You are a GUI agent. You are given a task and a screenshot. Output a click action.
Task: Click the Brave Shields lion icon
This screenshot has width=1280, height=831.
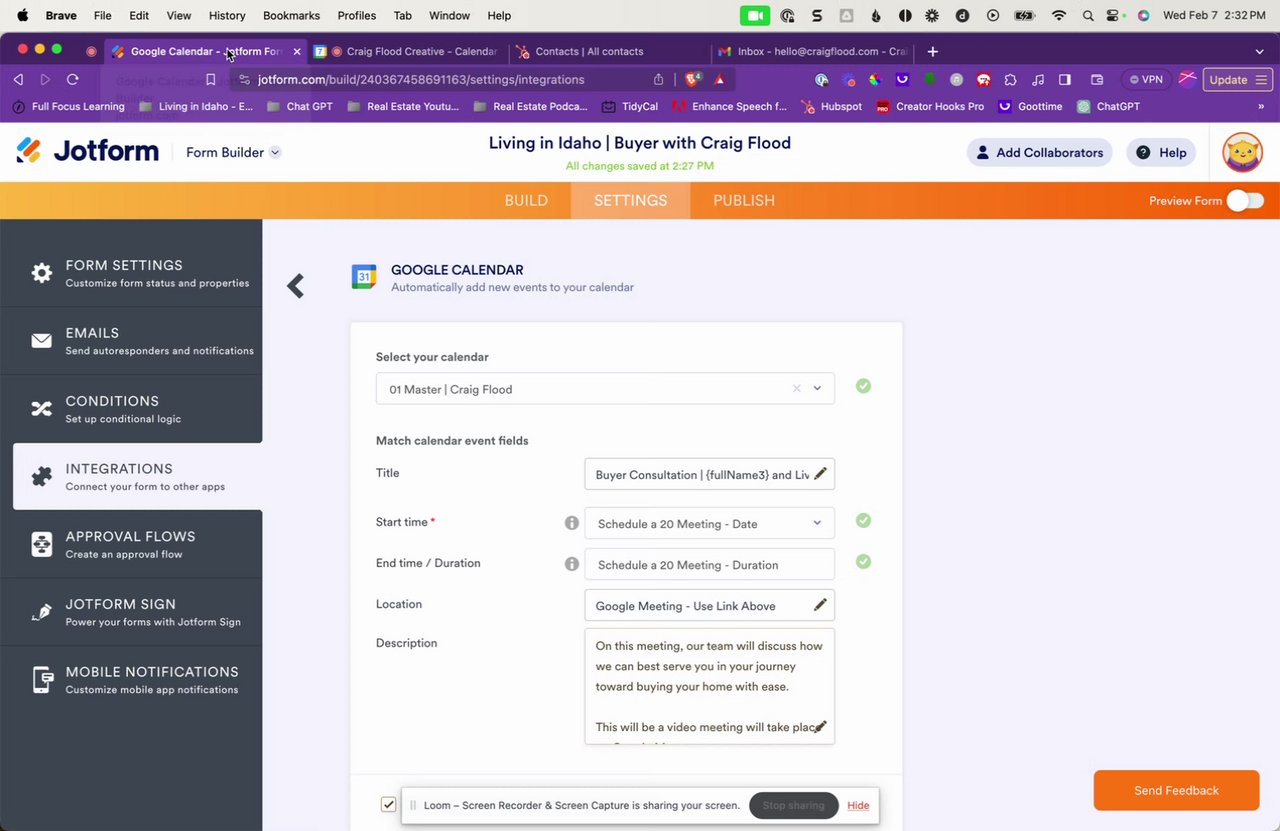692,79
